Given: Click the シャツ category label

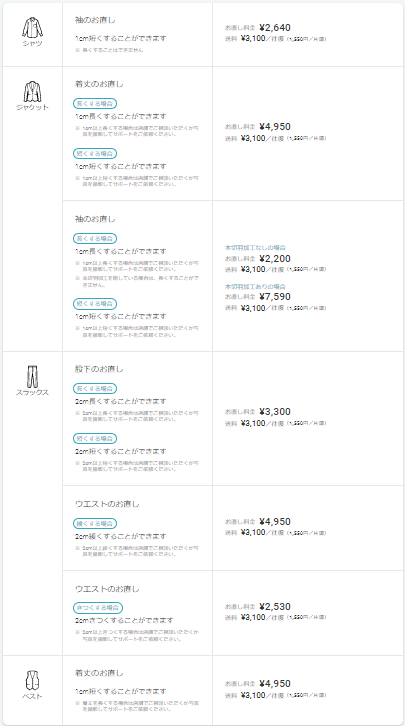Looking at the screenshot, I should [32, 44].
